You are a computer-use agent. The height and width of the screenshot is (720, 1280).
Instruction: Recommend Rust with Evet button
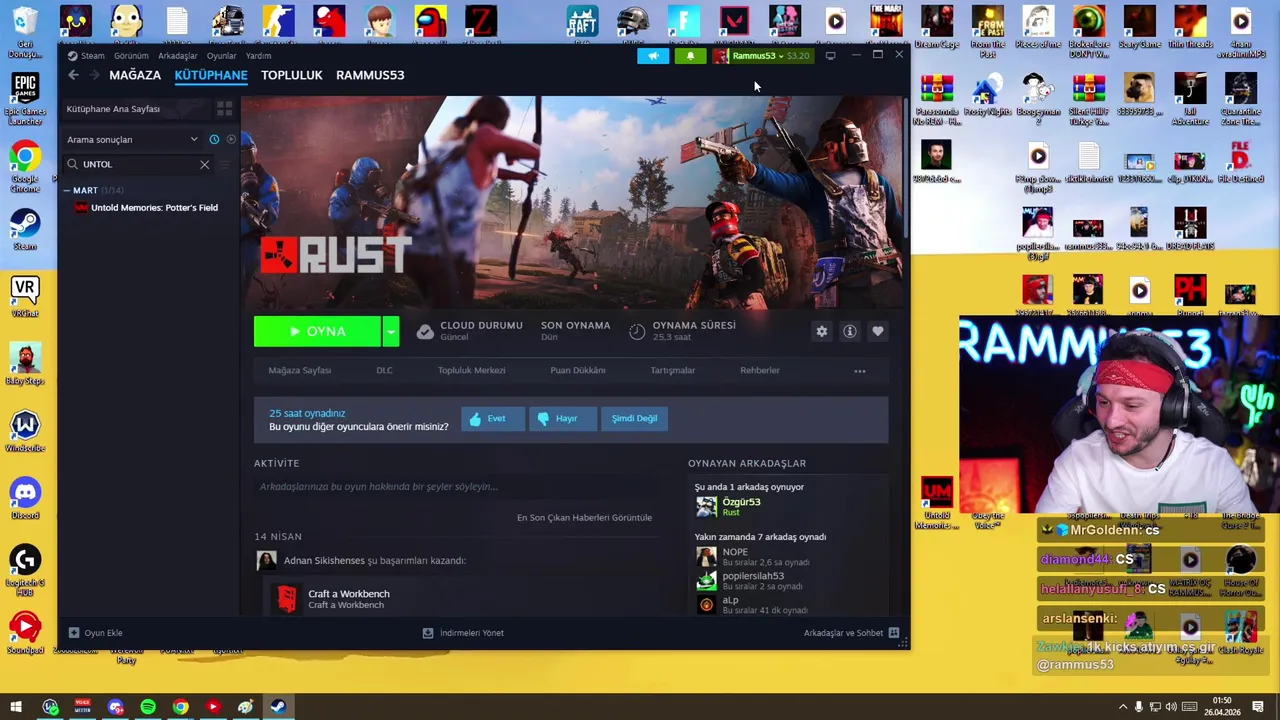point(492,418)
